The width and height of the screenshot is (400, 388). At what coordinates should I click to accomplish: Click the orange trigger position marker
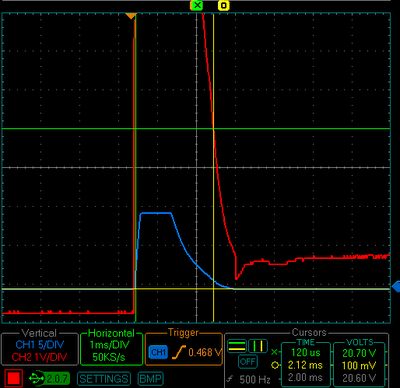click(x=130, y=16)
